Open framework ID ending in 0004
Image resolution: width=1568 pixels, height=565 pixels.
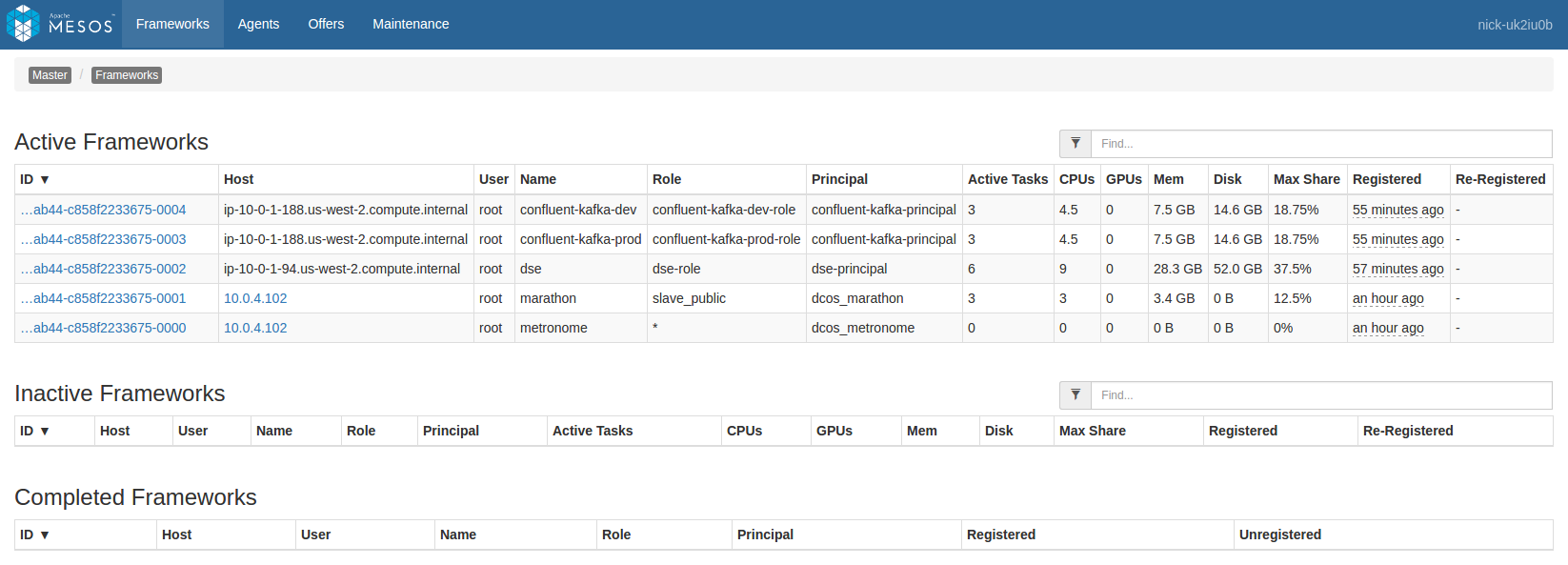[x=103, y=210]
